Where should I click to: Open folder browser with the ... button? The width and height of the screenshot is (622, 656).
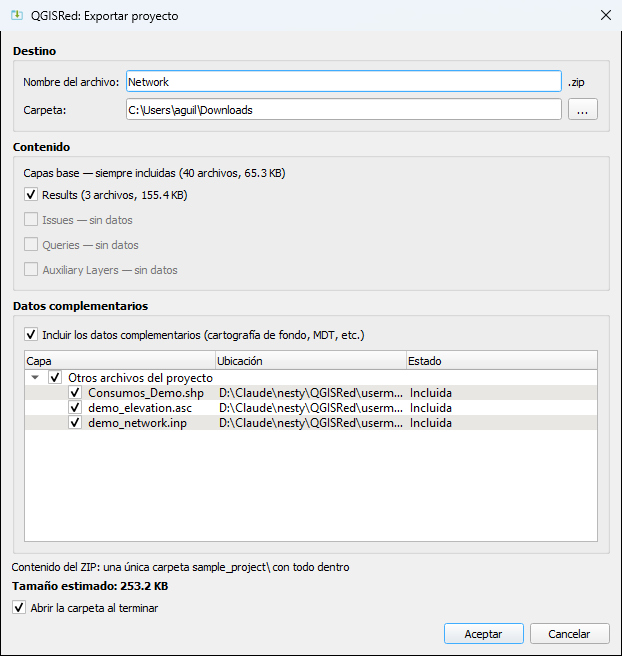pyautogui.click(x=583, y=110)
